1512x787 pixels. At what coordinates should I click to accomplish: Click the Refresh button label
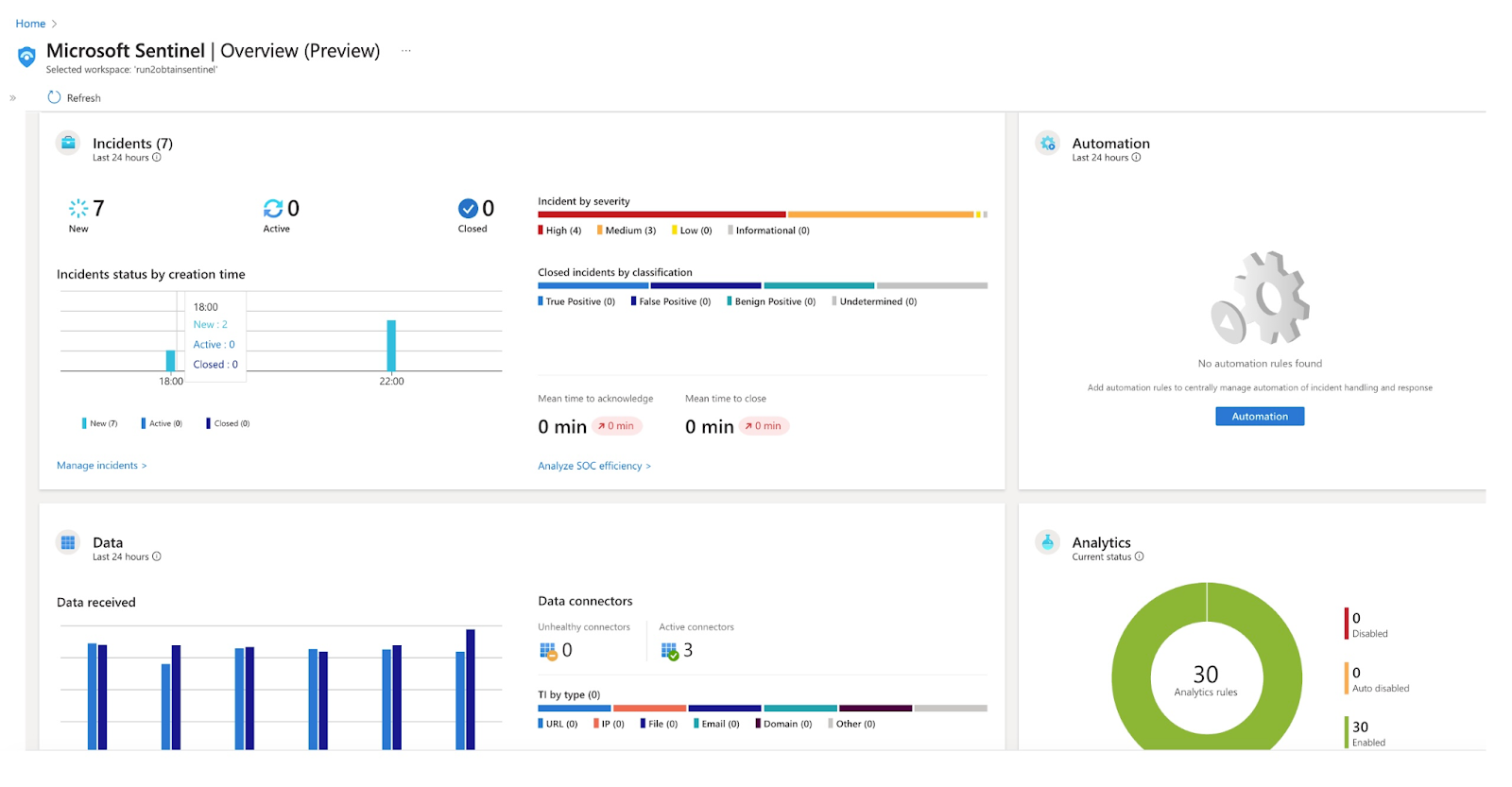click(84, 98)
